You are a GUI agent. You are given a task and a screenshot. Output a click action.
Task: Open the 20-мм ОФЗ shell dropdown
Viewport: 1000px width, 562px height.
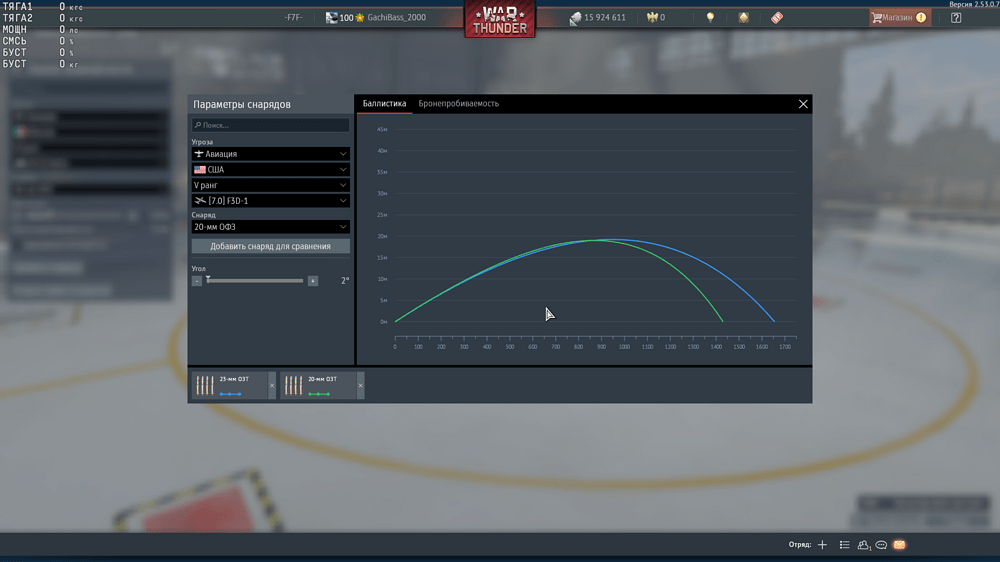point(271,227)
